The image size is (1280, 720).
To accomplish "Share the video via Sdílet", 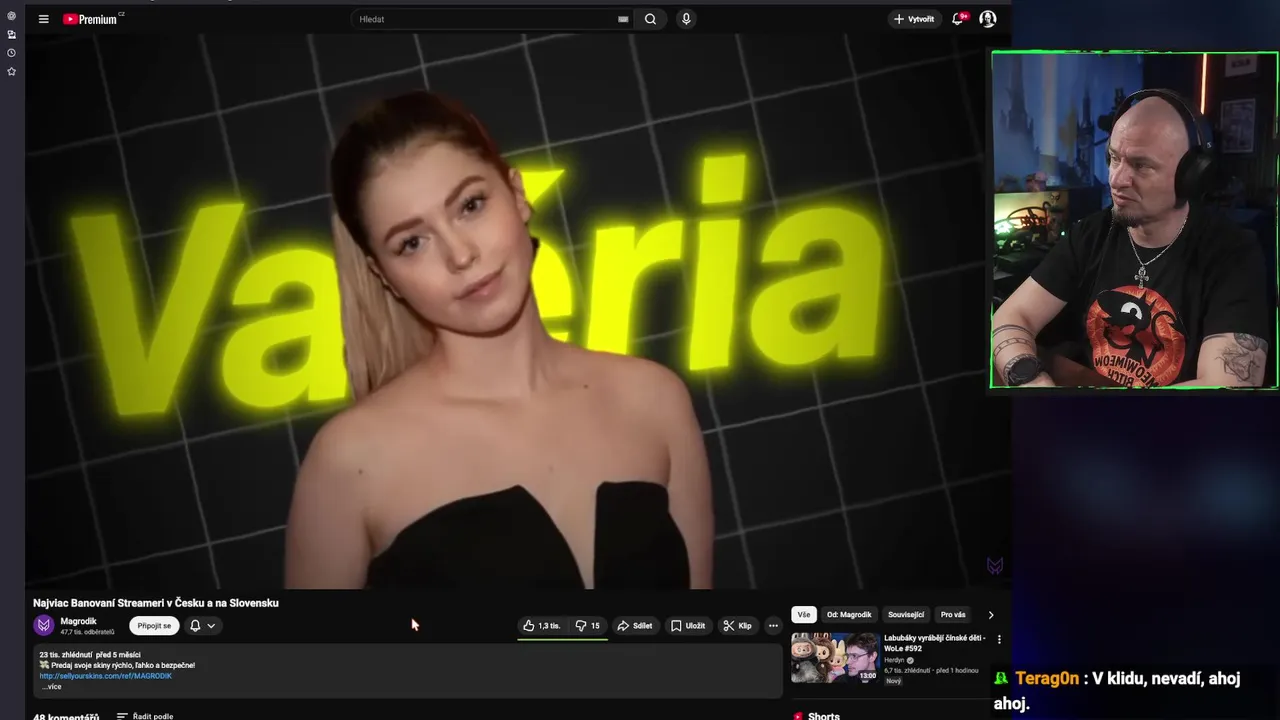I will click(635, 626).
